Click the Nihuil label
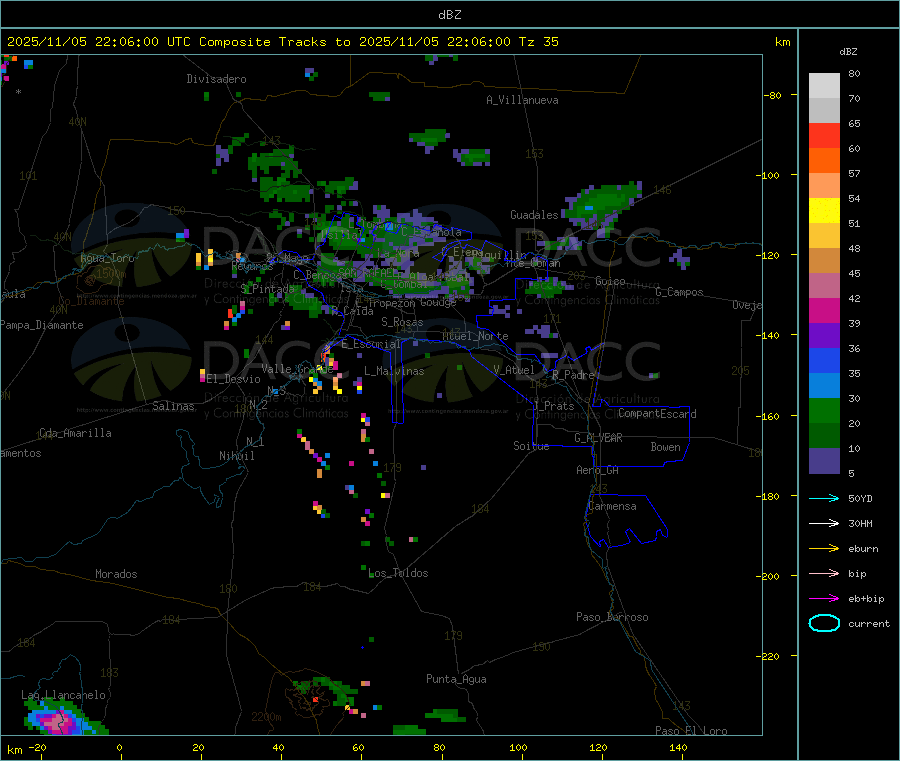 (x=236, y=456)
